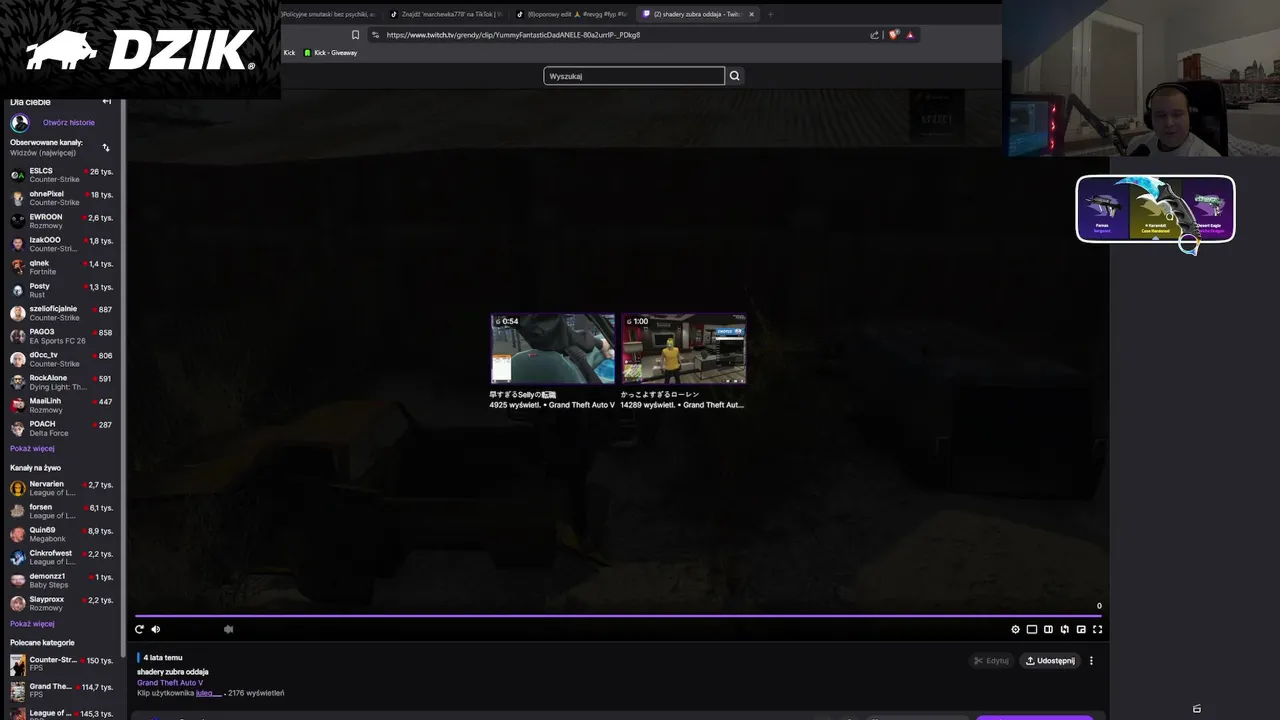Select the RockAlone channel row
Image resolution: width=1280 pixels, height=720 pixels.
[x=62, y=382]
